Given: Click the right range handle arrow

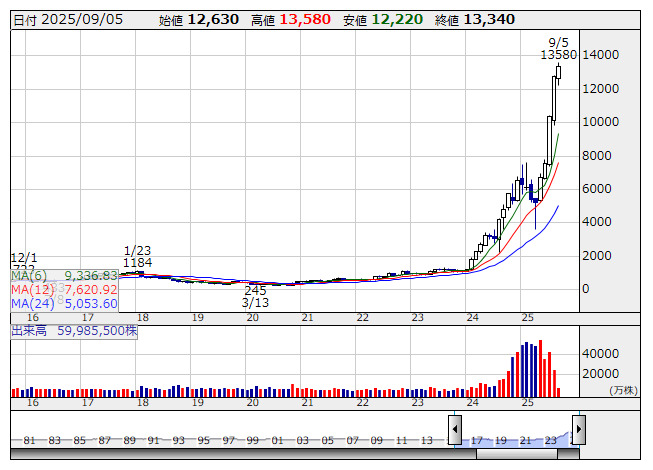Looking at the screenshot, I should pyautogui.click(x=579, y=430).
